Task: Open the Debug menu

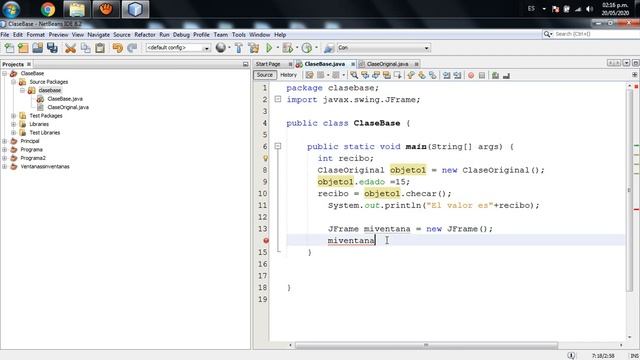Action: 181,35
